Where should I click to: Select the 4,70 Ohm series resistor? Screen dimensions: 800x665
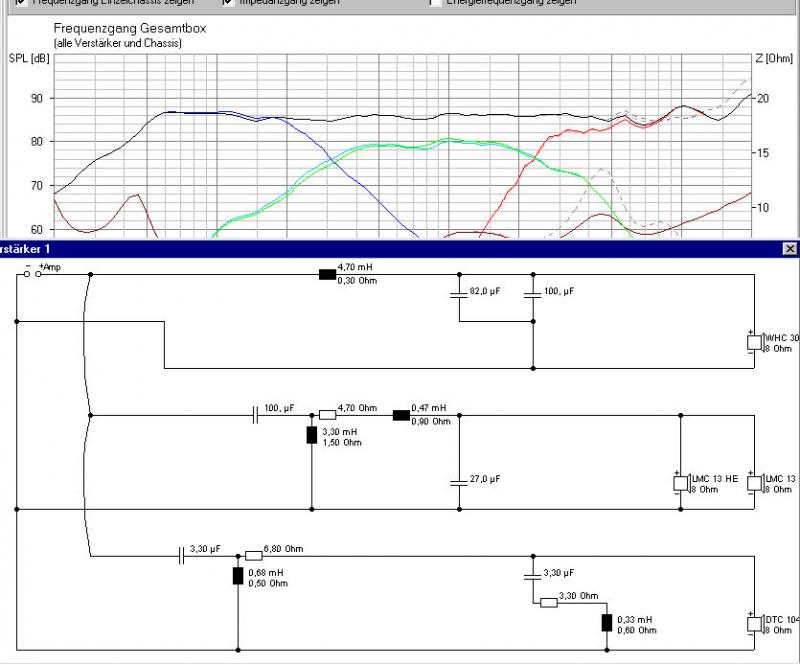pos(327,415)
